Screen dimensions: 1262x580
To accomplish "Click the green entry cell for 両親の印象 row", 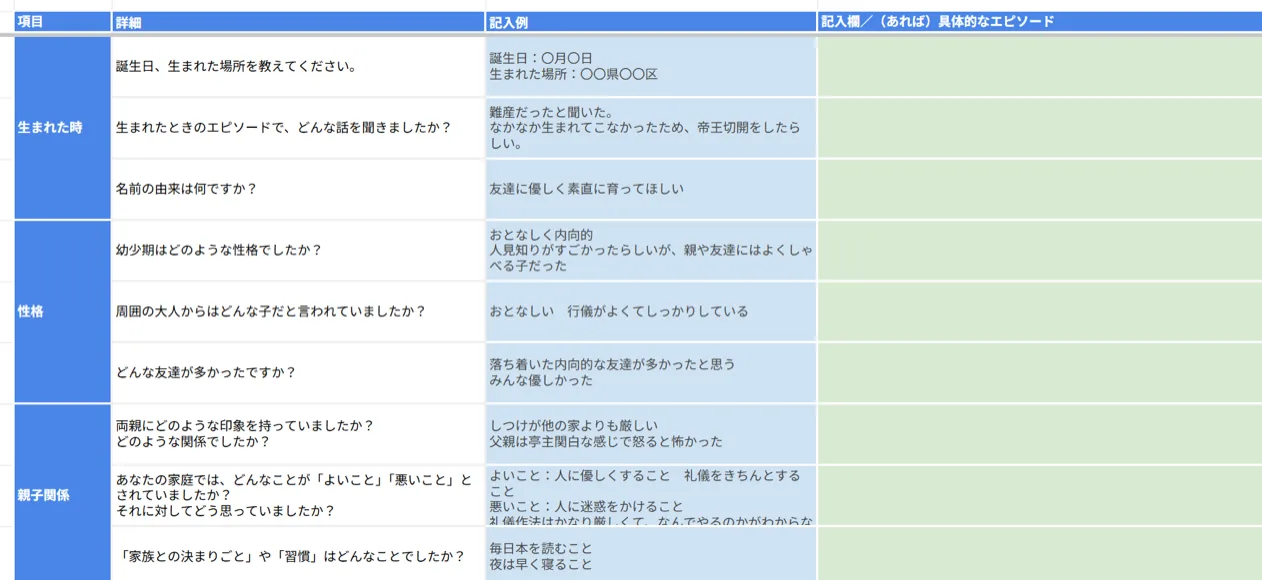I will point(1040,434).
